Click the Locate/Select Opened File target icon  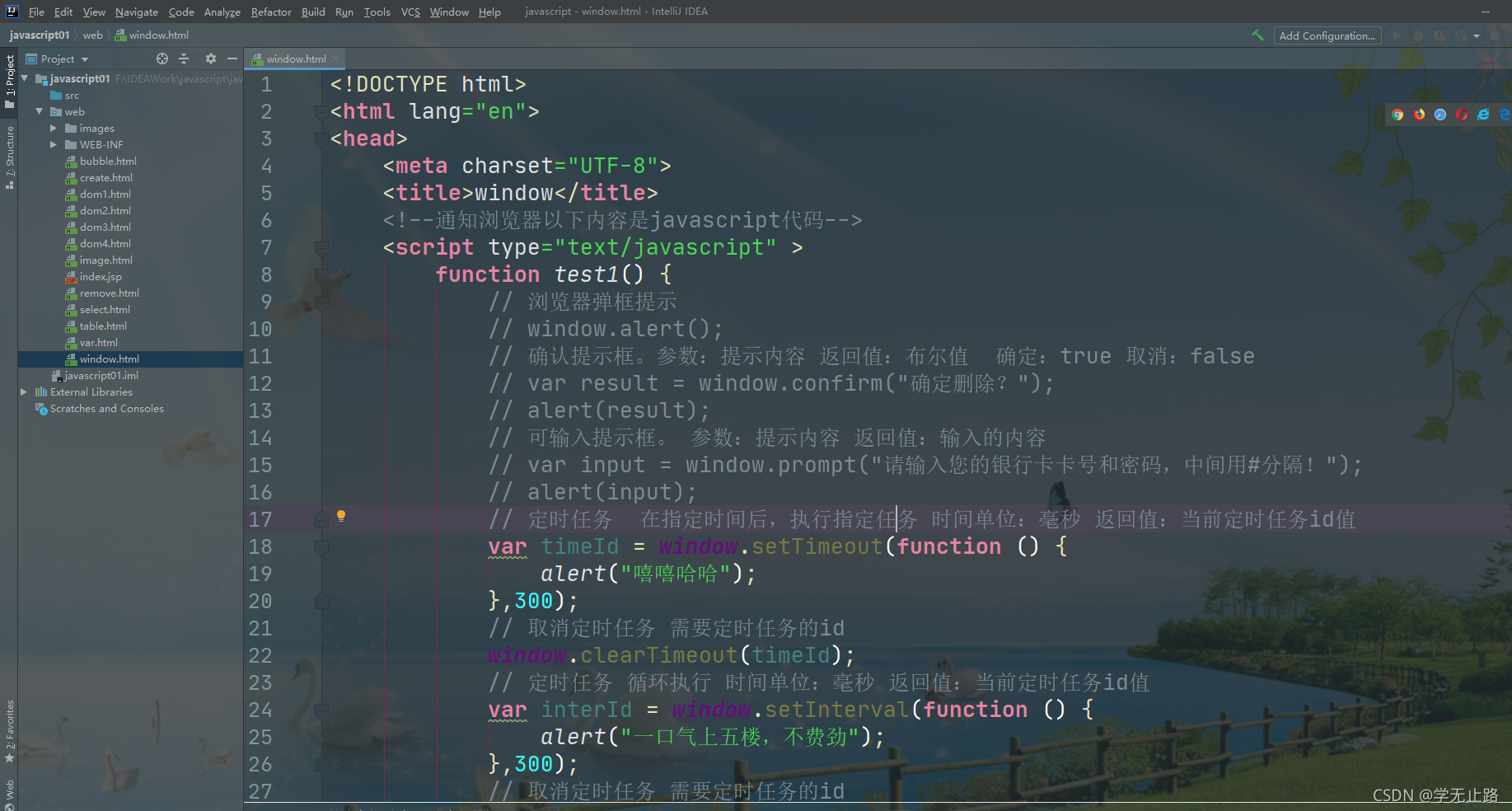tap(162, 59)
